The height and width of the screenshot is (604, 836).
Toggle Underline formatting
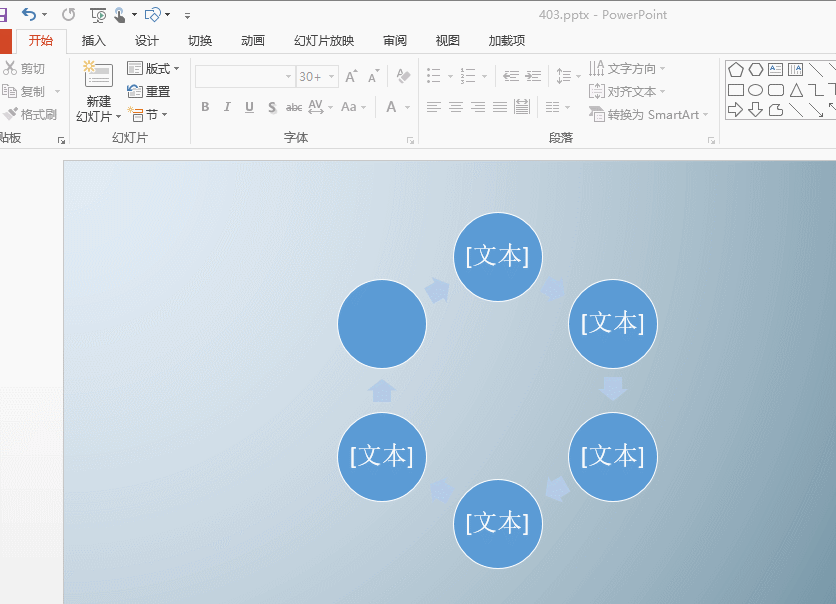point(249,107)
